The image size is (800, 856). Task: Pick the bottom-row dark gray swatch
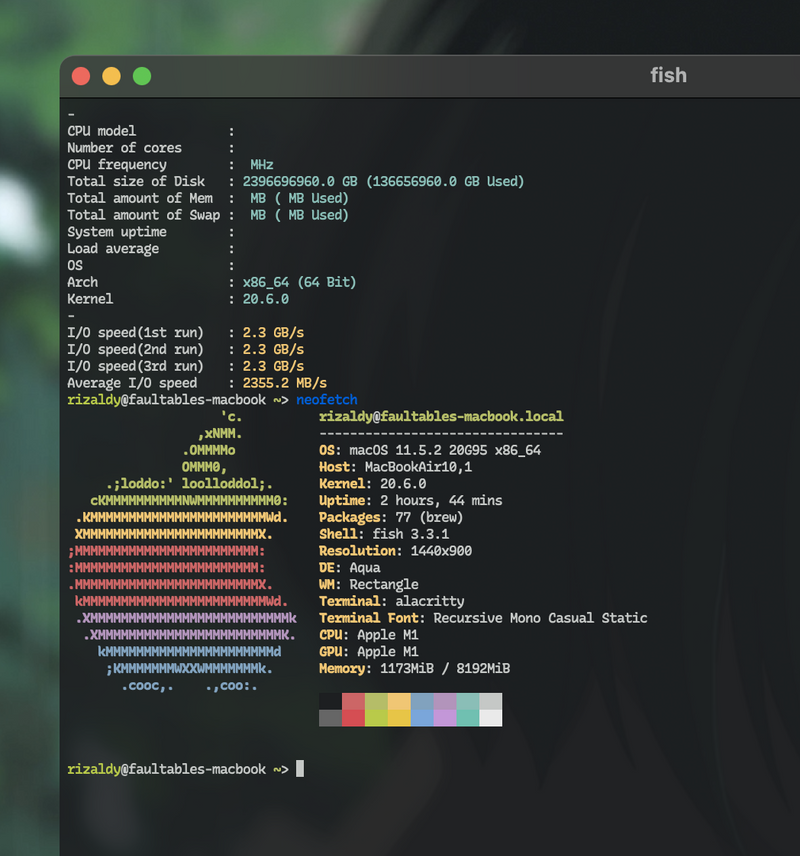click(x=330, y=717)
